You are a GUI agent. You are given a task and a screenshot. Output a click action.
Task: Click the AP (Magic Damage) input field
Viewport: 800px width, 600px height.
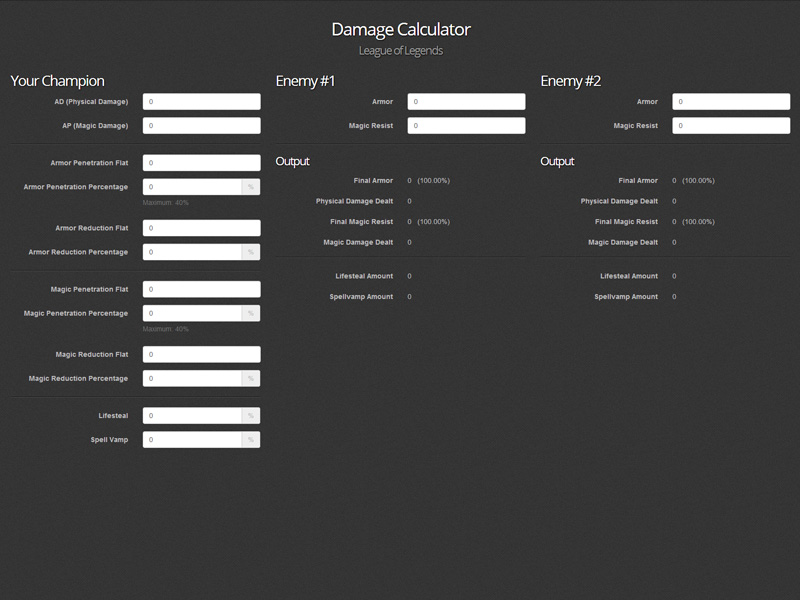pos(202,126)
